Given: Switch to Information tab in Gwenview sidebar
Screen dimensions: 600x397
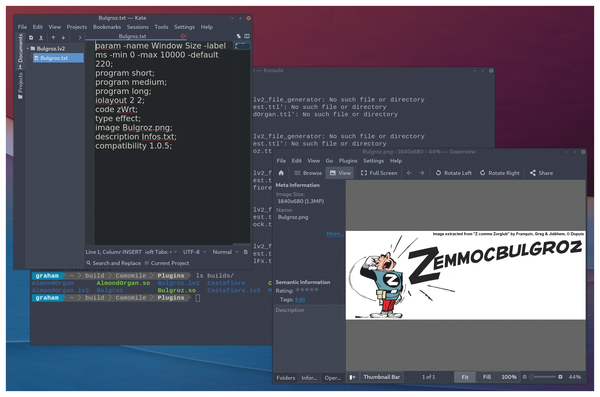Looking at the screenshot, I should click(309, 377).
